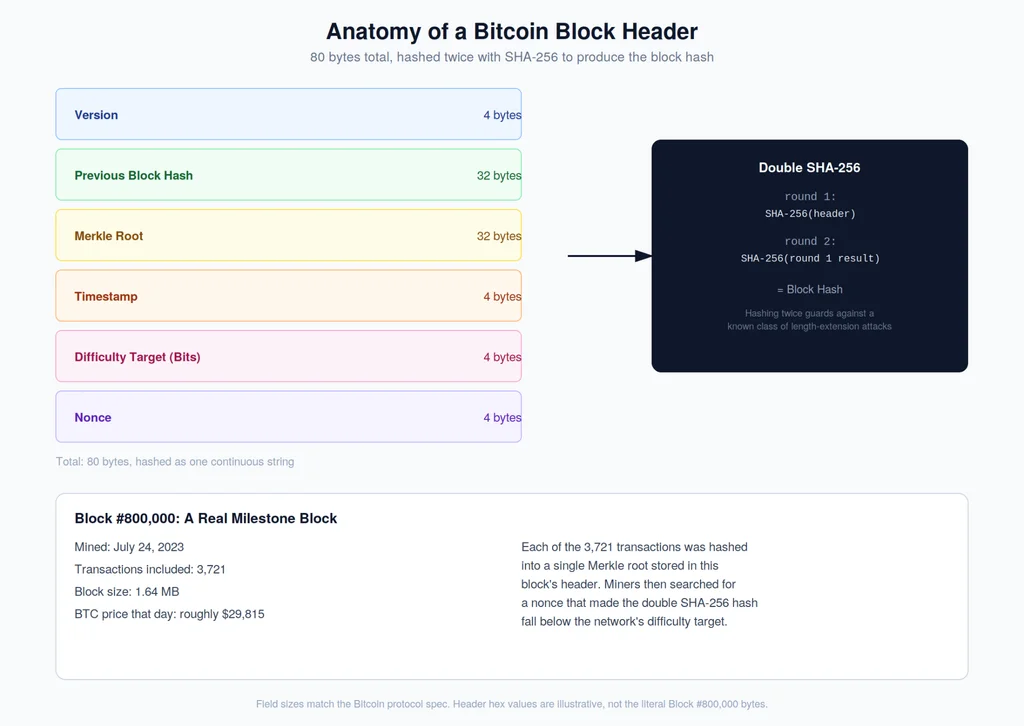The height and width of the screenshot is (726, 1024).
Task: Click the SHA-256(header) code text
Action: 810,213
